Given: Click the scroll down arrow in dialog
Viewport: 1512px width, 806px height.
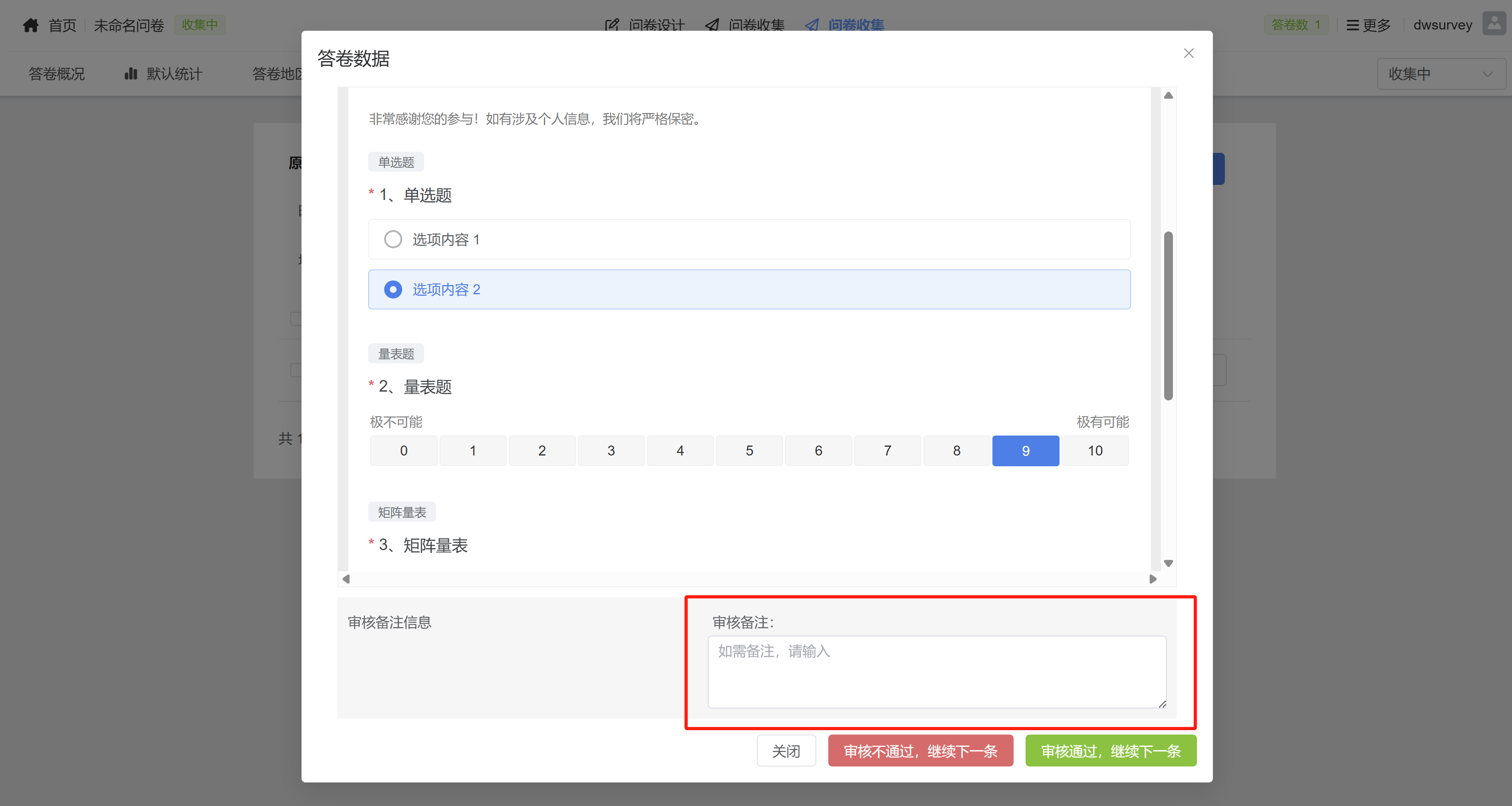Looking at the screenshot, I should pos(1168,563).
